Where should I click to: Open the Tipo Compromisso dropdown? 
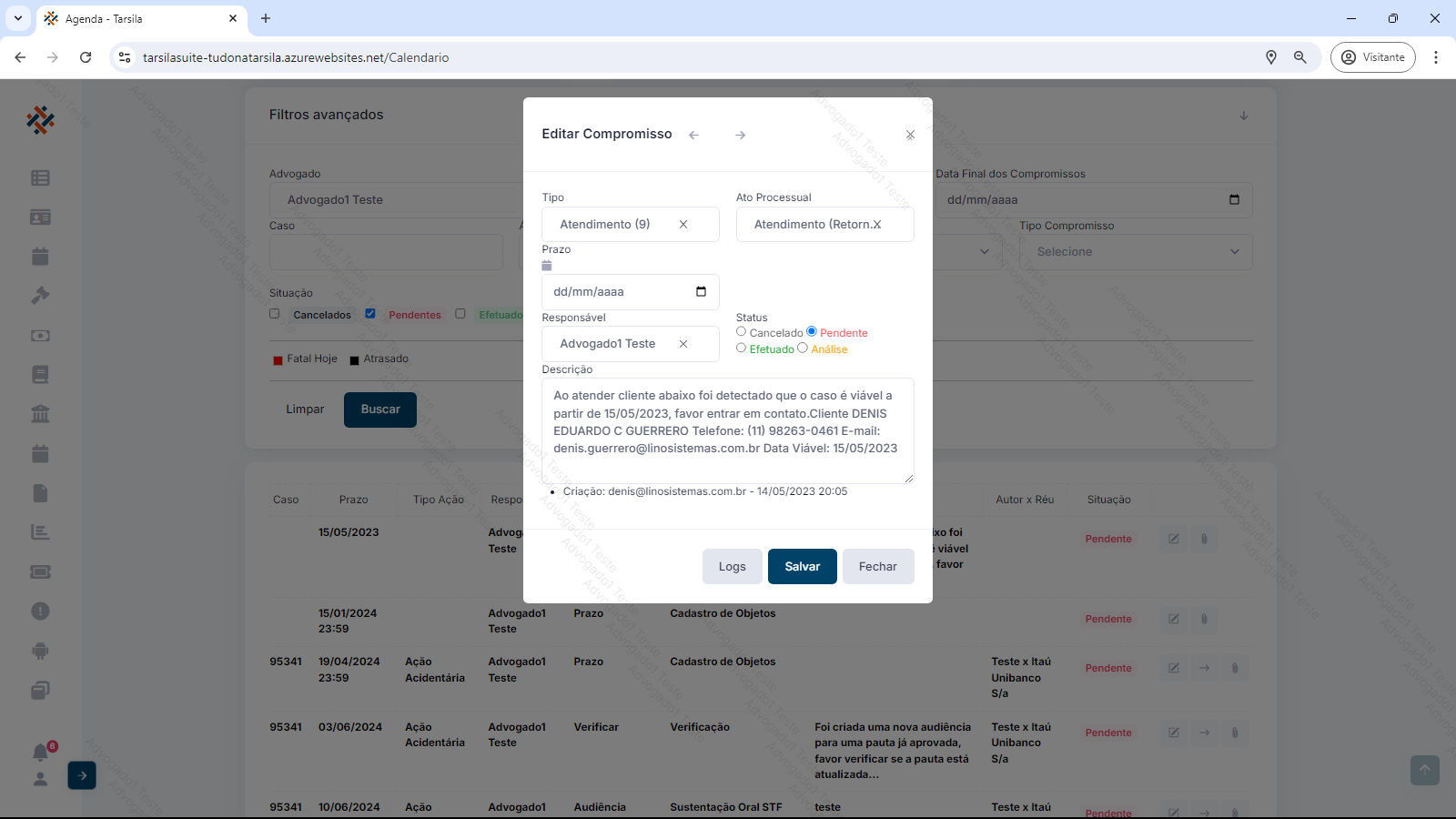point(1135,252)
